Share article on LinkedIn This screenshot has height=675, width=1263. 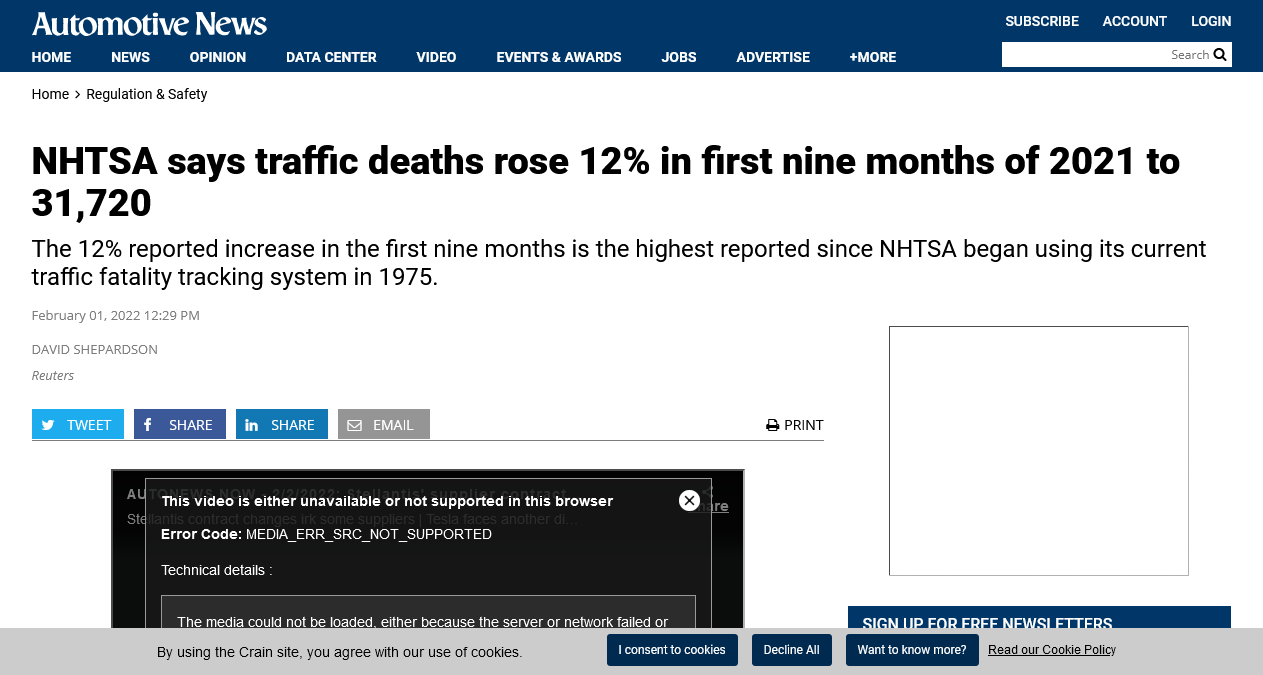(x=282, y=425)
